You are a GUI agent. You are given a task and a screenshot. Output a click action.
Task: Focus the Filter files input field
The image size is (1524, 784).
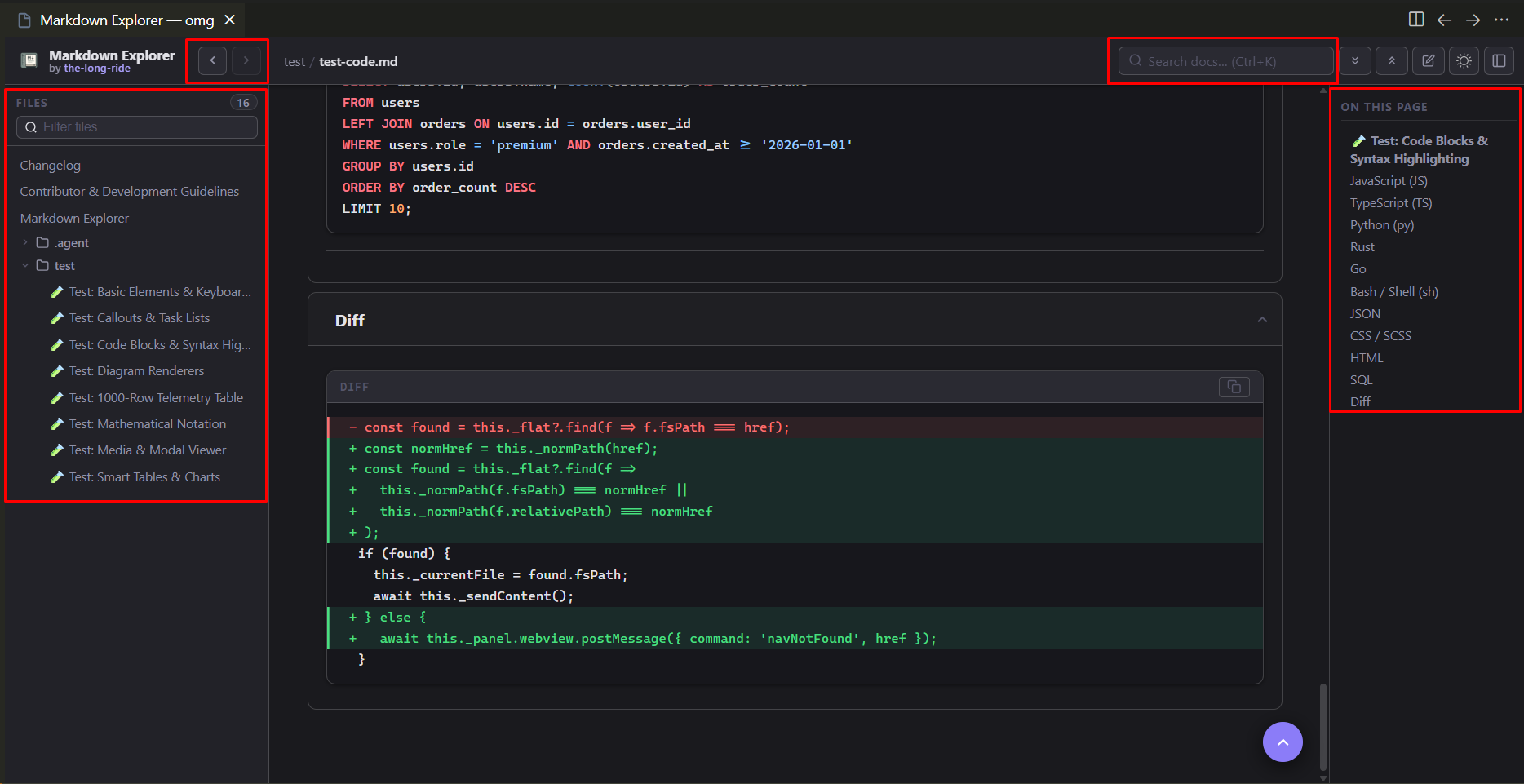coord(137,127)
